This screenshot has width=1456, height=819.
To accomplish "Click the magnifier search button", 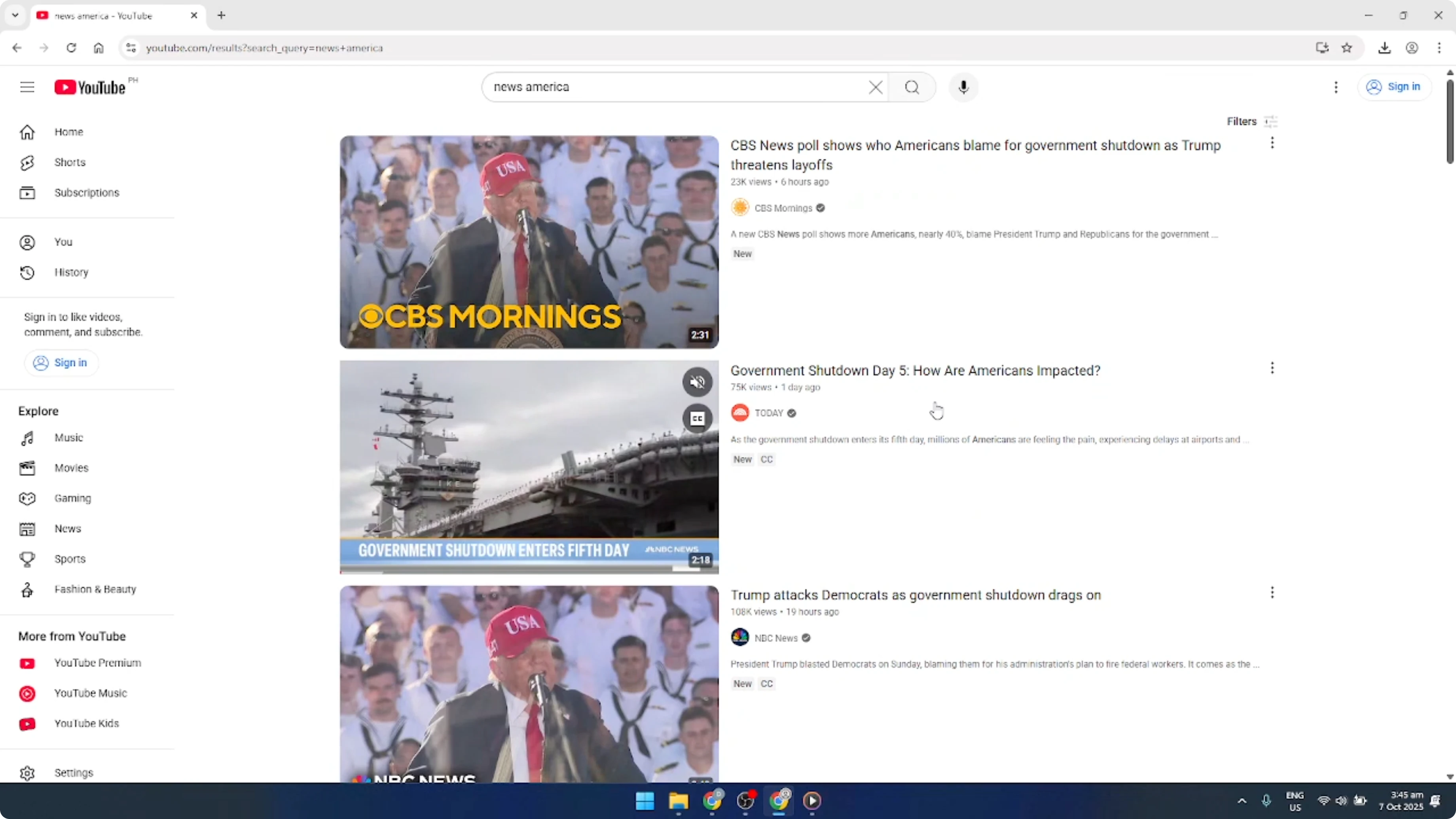I will [x=912, y=87].
